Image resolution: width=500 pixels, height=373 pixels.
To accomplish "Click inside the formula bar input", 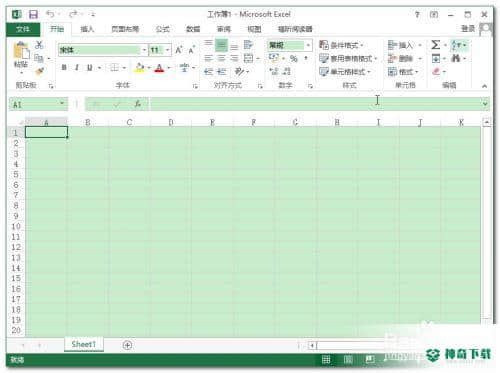I will tap(315, 104).
